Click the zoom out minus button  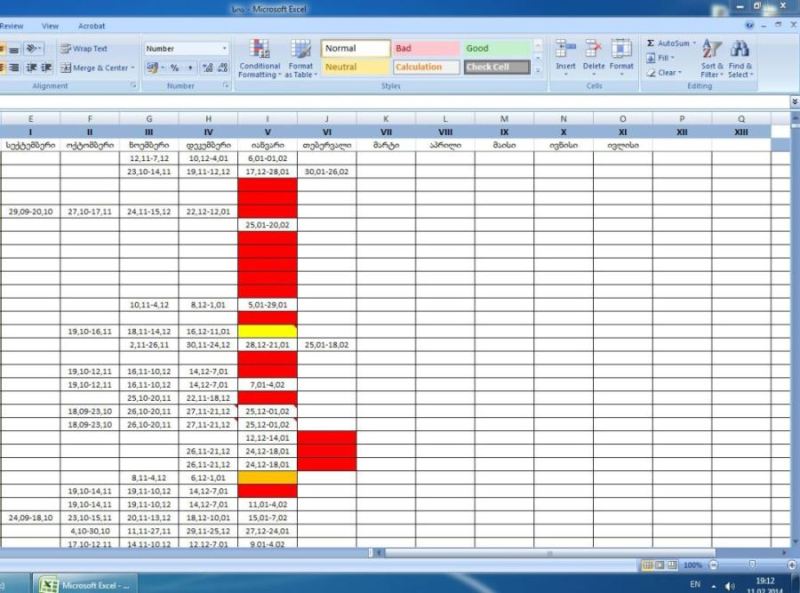[714, 565]
